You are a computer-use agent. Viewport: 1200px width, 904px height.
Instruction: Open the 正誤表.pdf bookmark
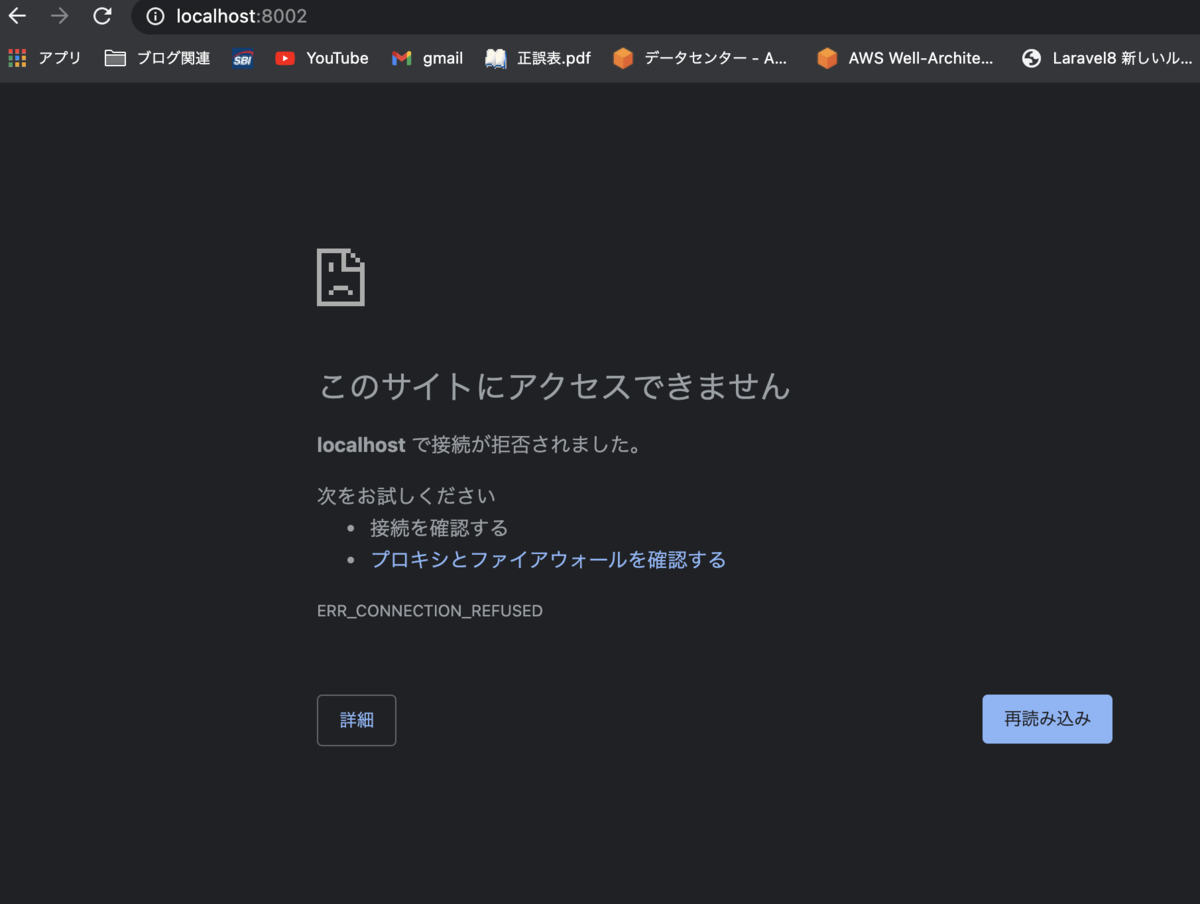537,58
